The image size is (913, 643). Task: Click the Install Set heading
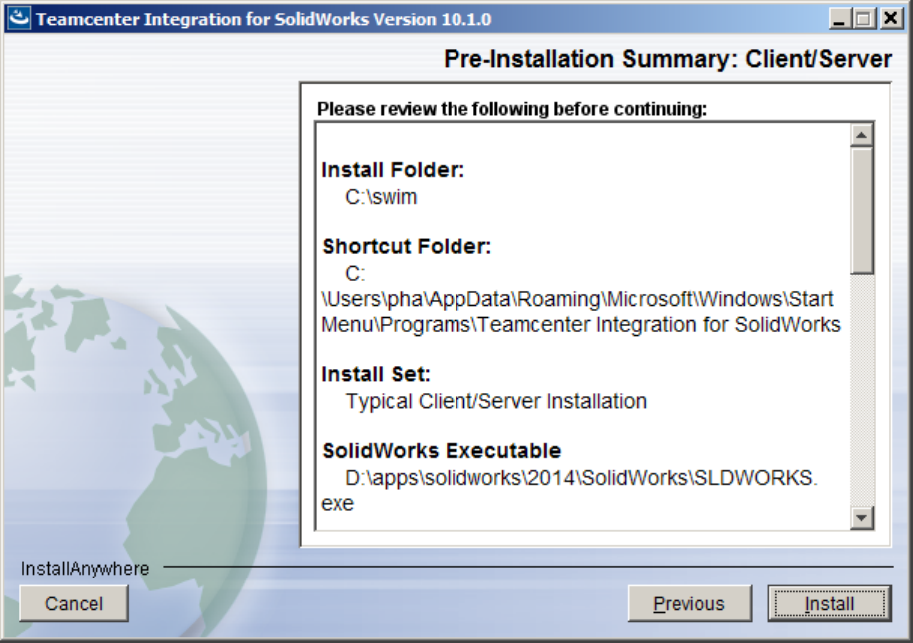[376, 375]
